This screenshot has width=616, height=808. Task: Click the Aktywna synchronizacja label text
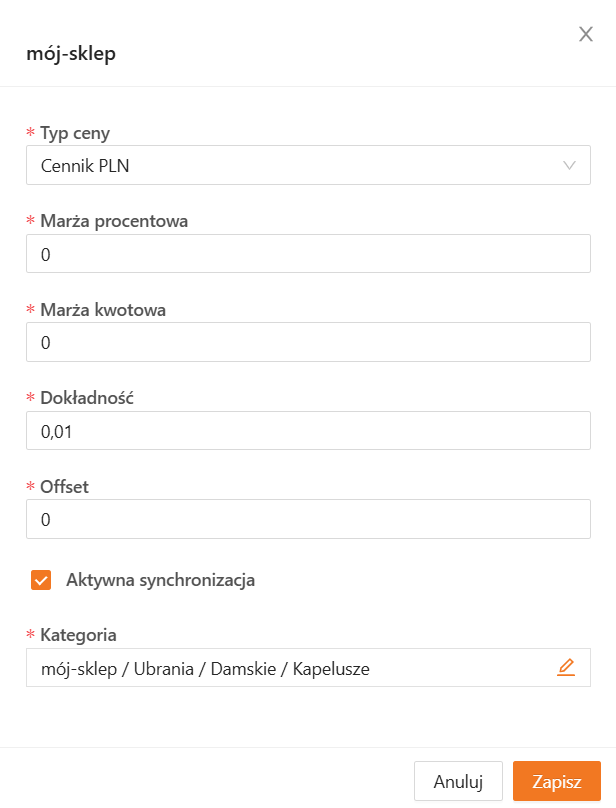pyautogui.click(x=160, y=580)
